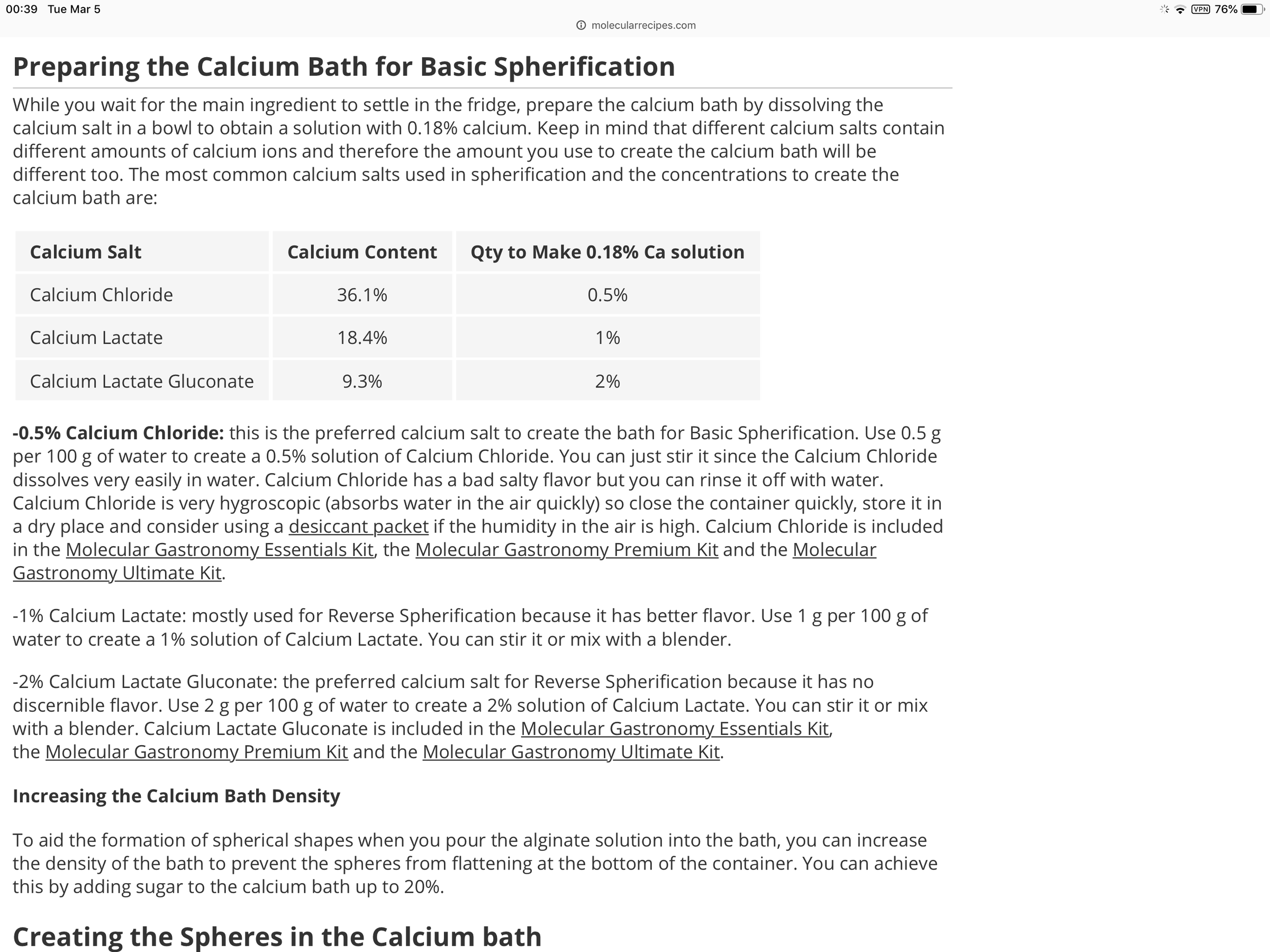Tap the VPN indicator in status bar

(x=1201, y=10)
